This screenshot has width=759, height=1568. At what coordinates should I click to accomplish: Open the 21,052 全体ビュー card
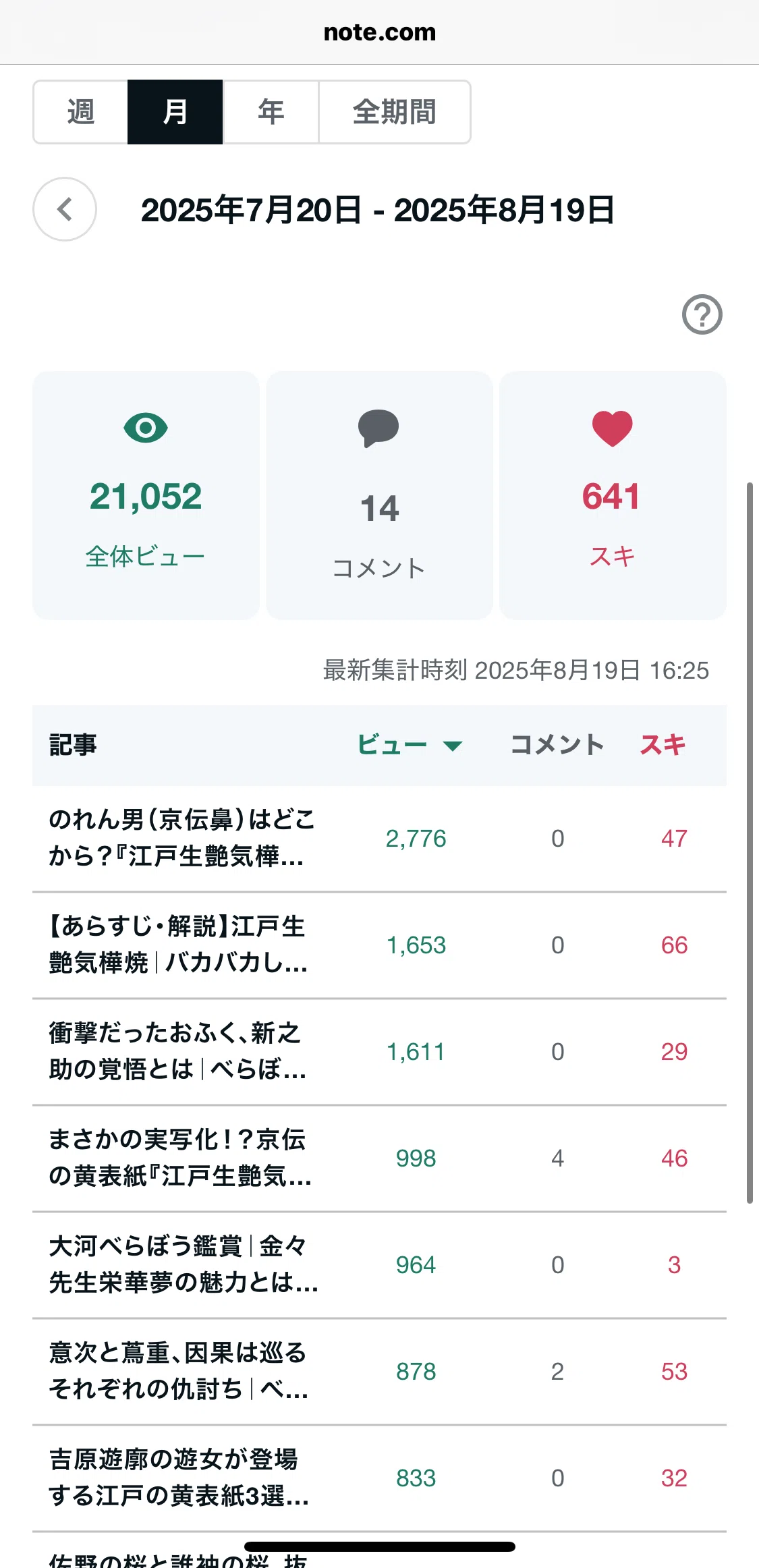click(146, 495)
